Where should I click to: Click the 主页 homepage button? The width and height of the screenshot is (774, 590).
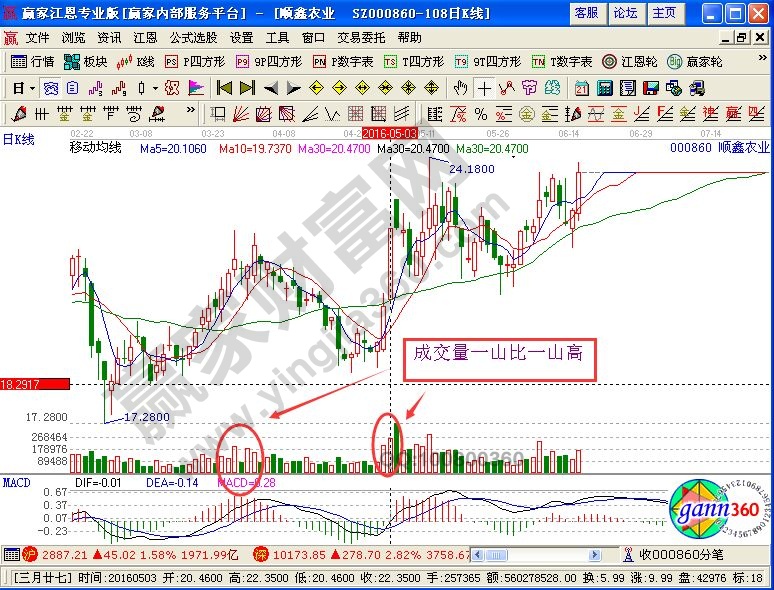click(x=663, y=13)
